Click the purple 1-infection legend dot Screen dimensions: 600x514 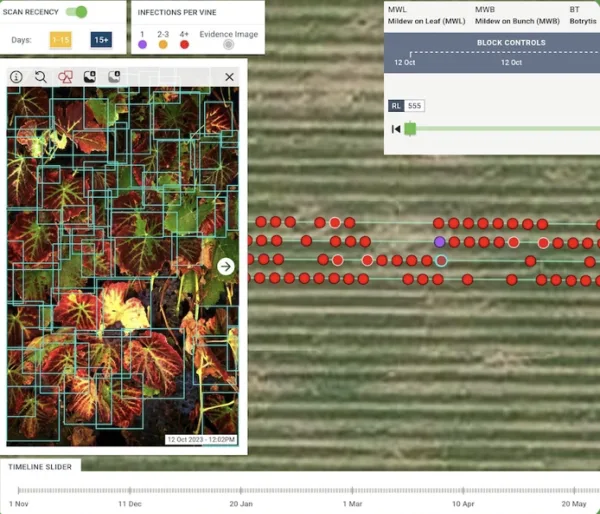tap(142, 45)
